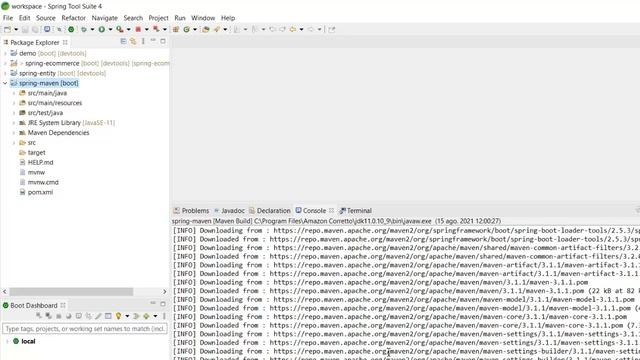
Task: Maximize the Package Explorer panel
Action: 163,41
